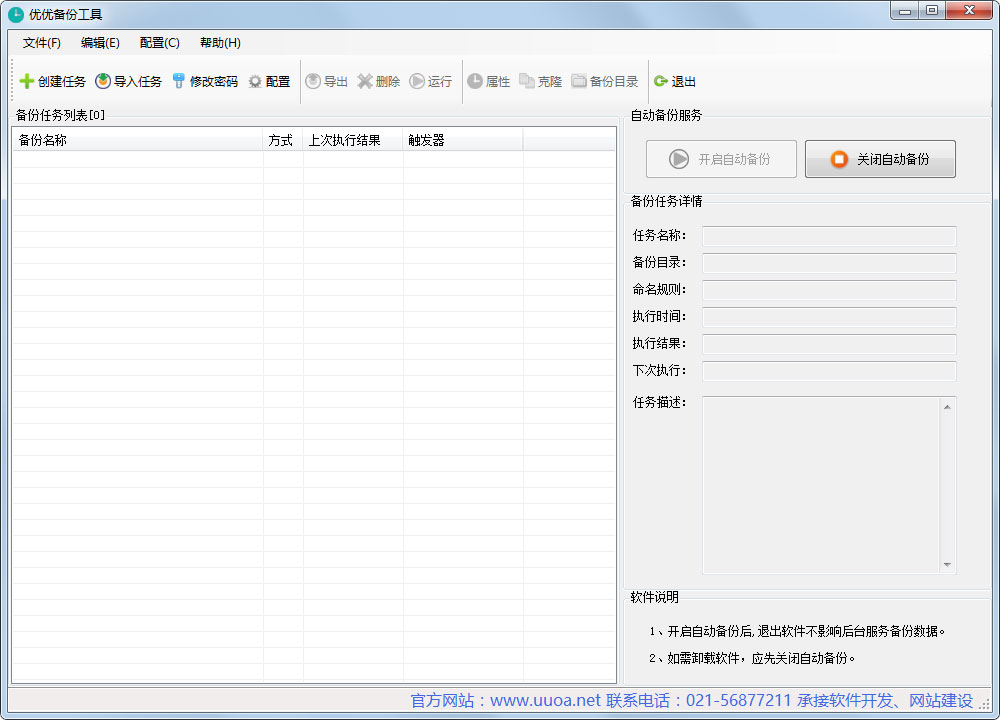Select the 创建任务 (Create Task) toolbar icon
Viewport: 1000px width, 720px height.
pos(51,81)
